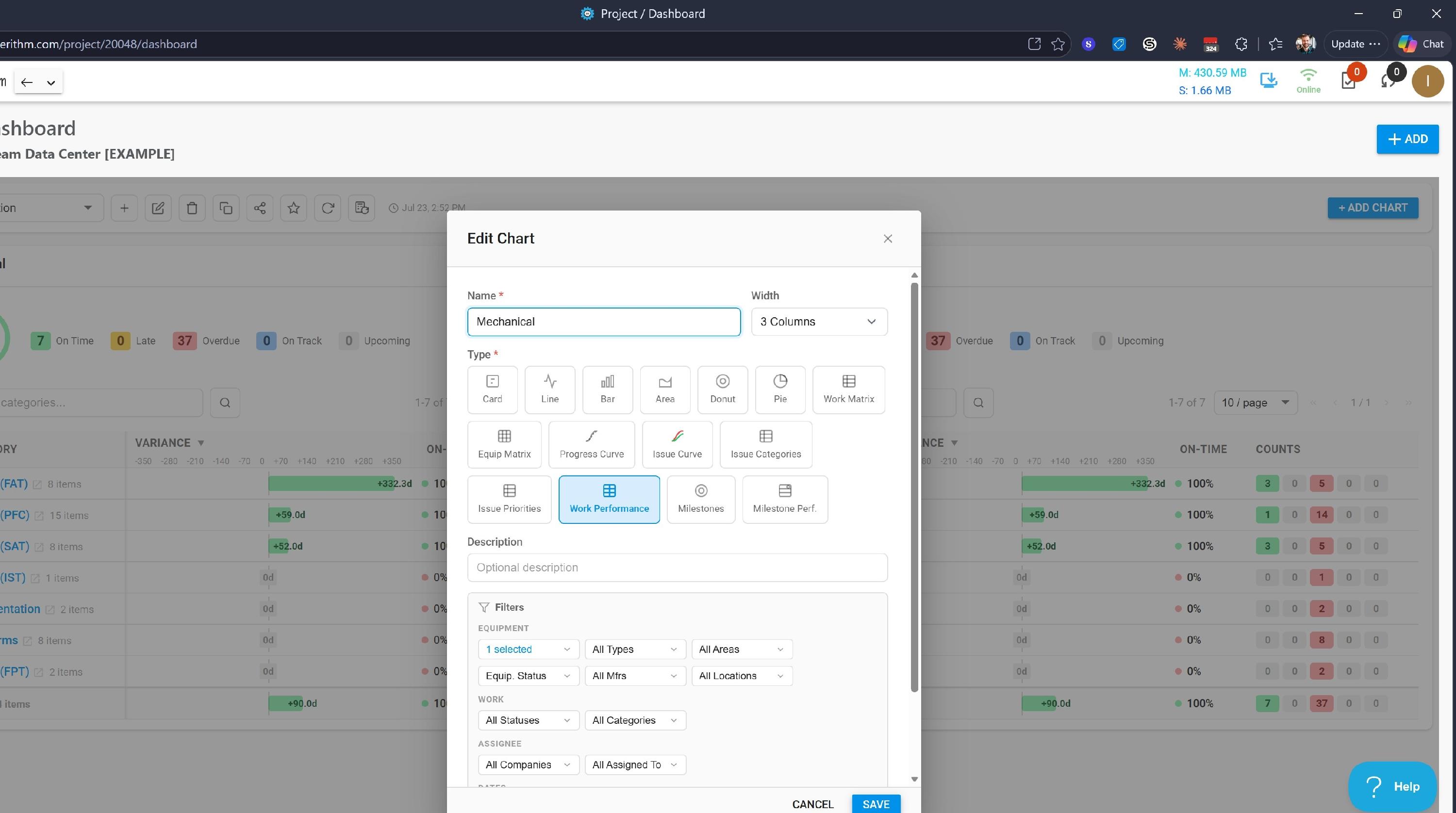Click the dialog's vertical scrollbar
The image size is (1456, 813).
(914, 487)
